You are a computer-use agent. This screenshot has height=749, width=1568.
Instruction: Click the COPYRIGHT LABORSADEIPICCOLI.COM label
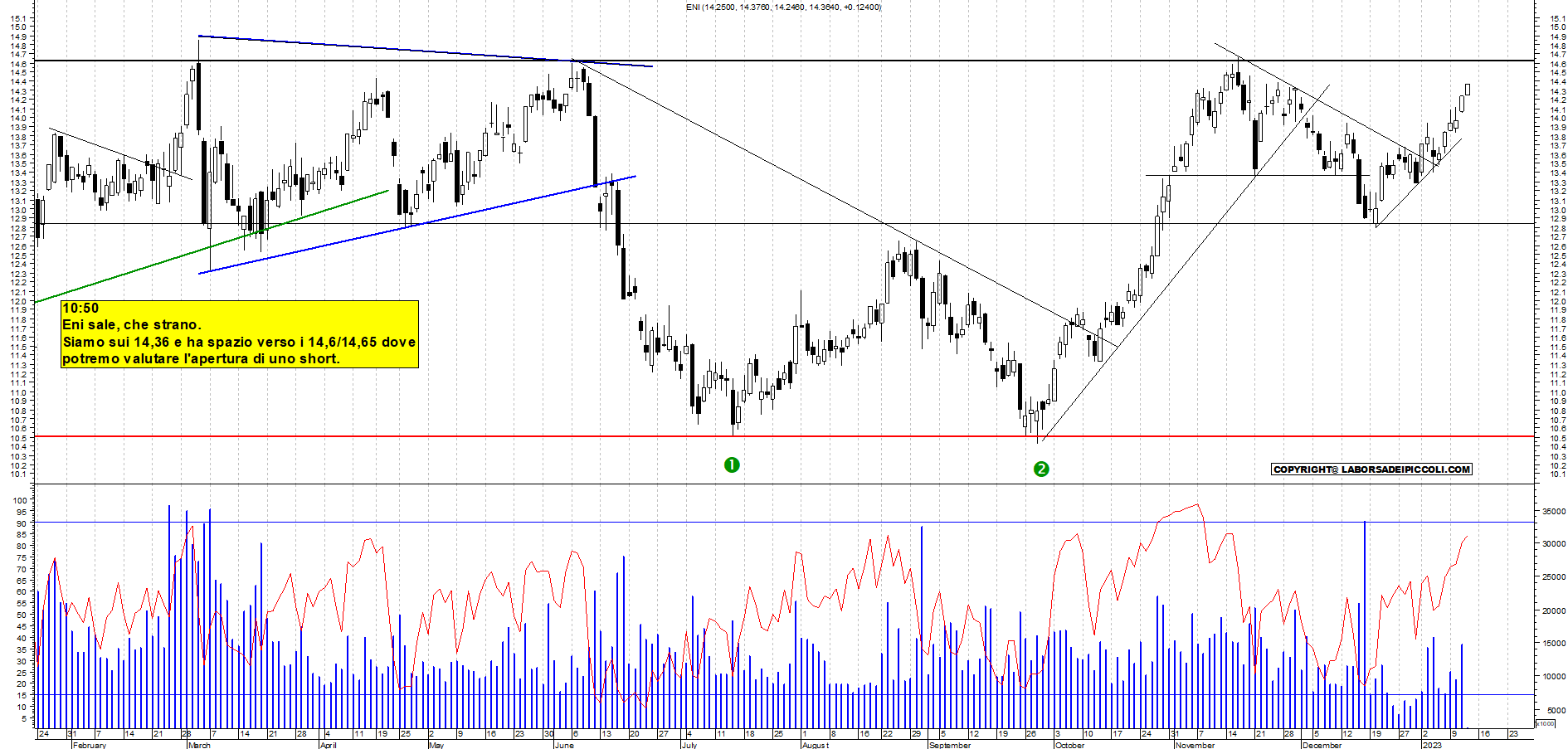1371,469
